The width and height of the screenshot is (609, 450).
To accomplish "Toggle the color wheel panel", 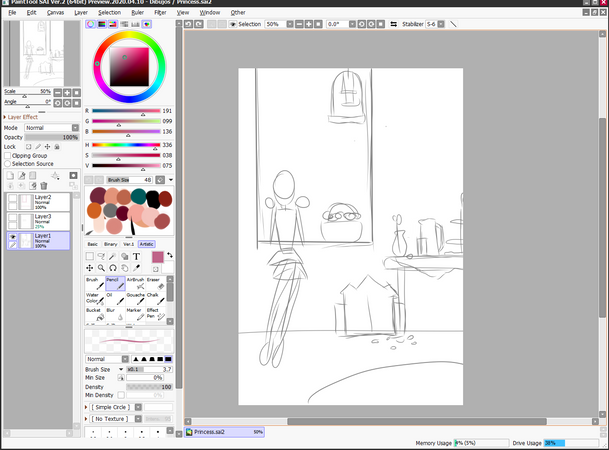I will click(x=90, y=24).
